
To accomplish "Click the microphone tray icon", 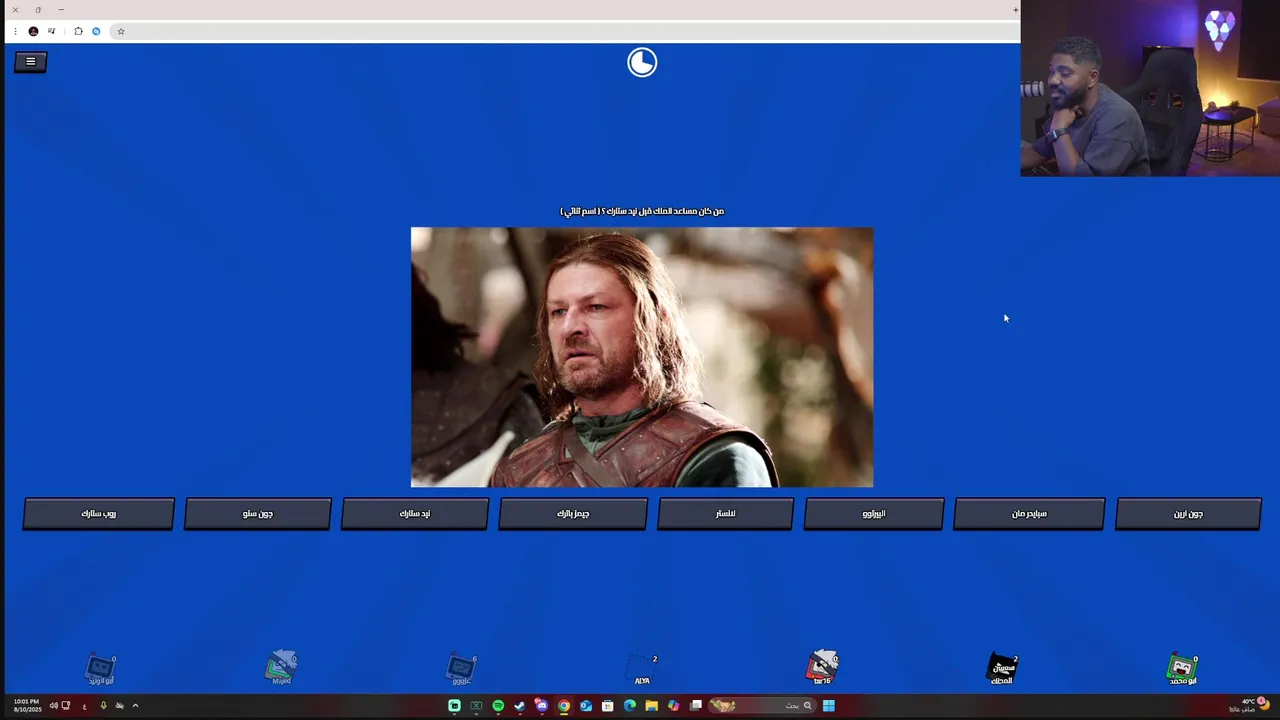I will [x=103, y=706].
